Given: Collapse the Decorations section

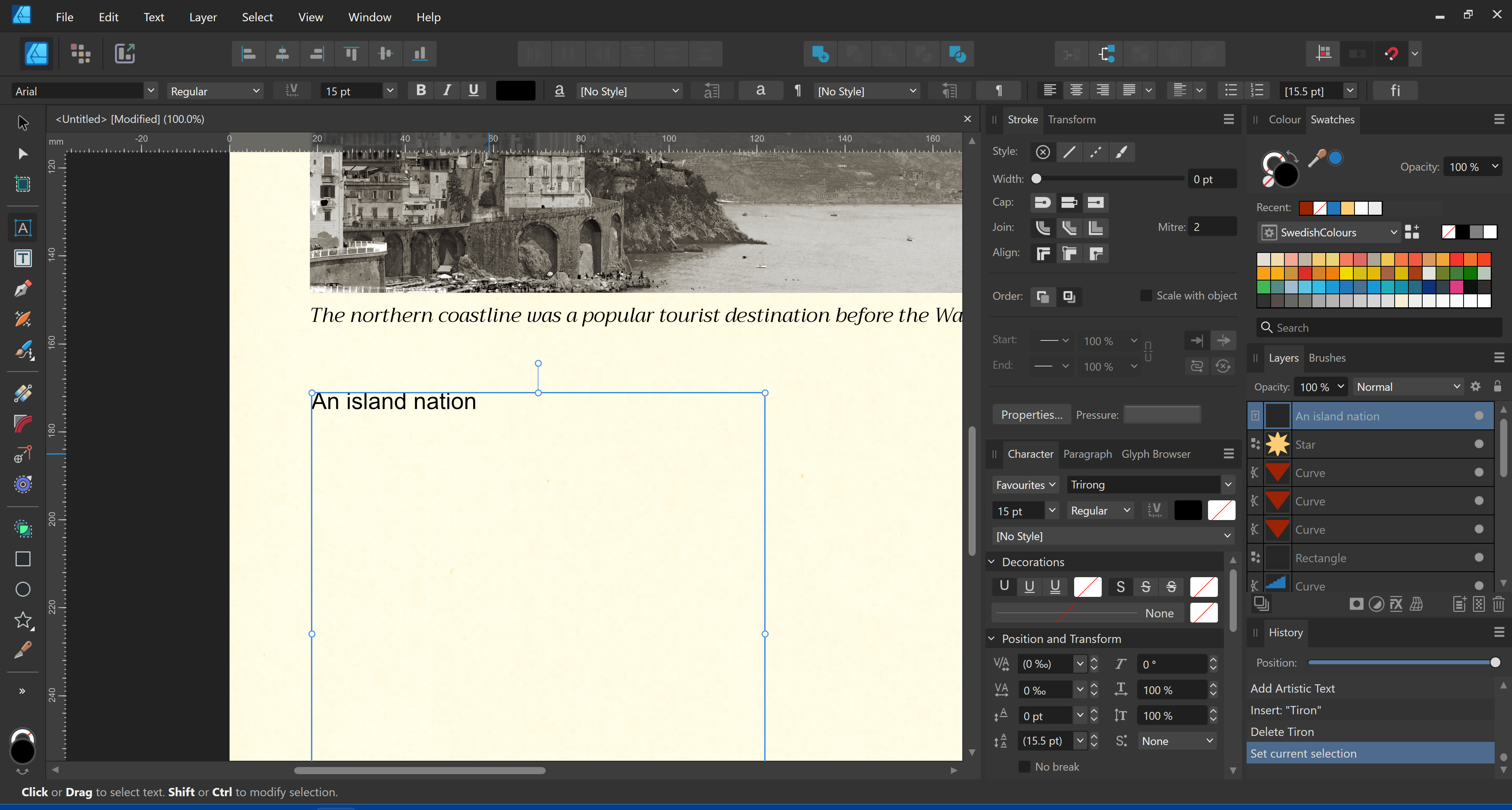Looking at the screenshot, I should tap(991, 561).
